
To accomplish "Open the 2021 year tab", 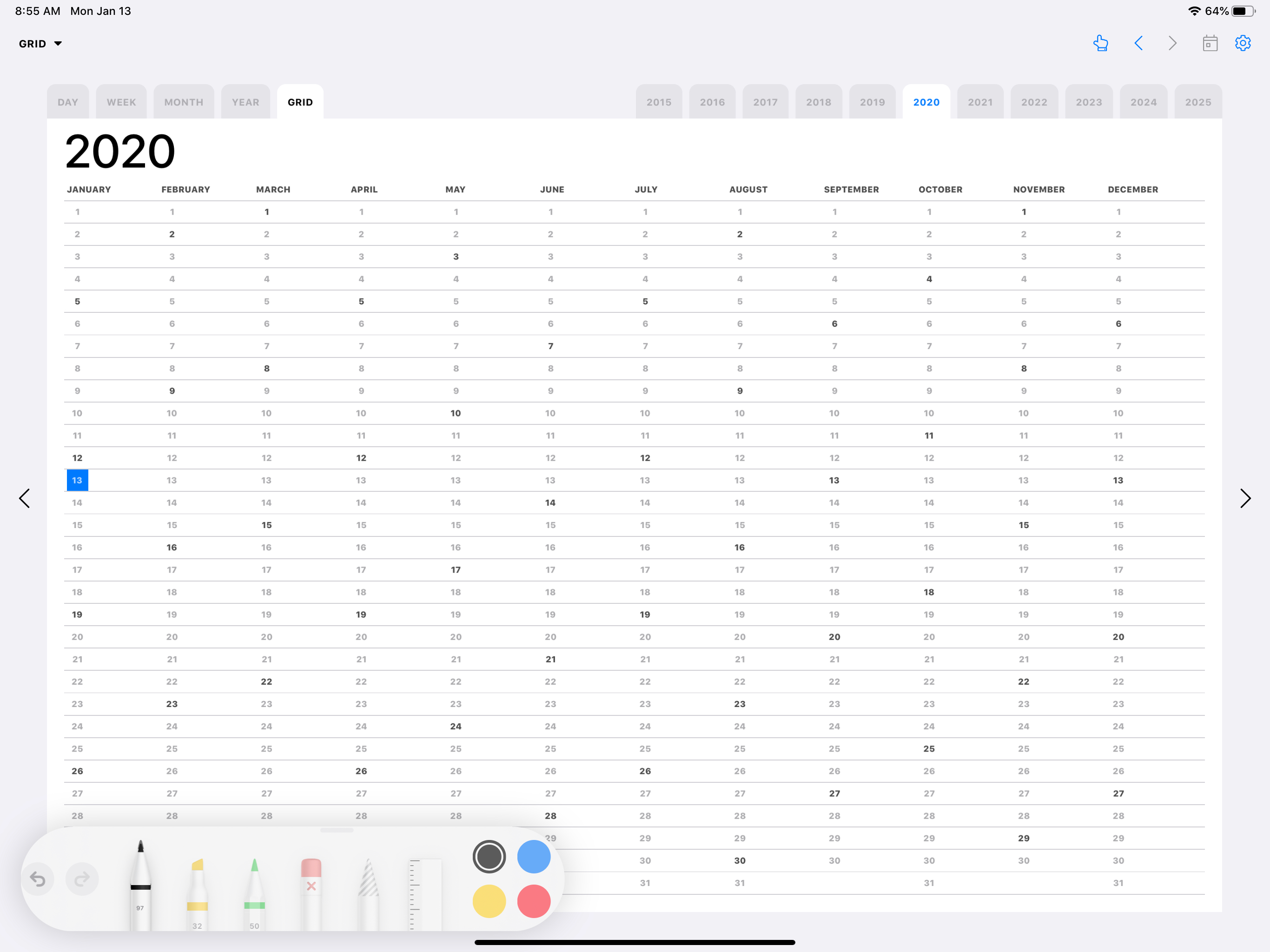I will tap(980, 102).
